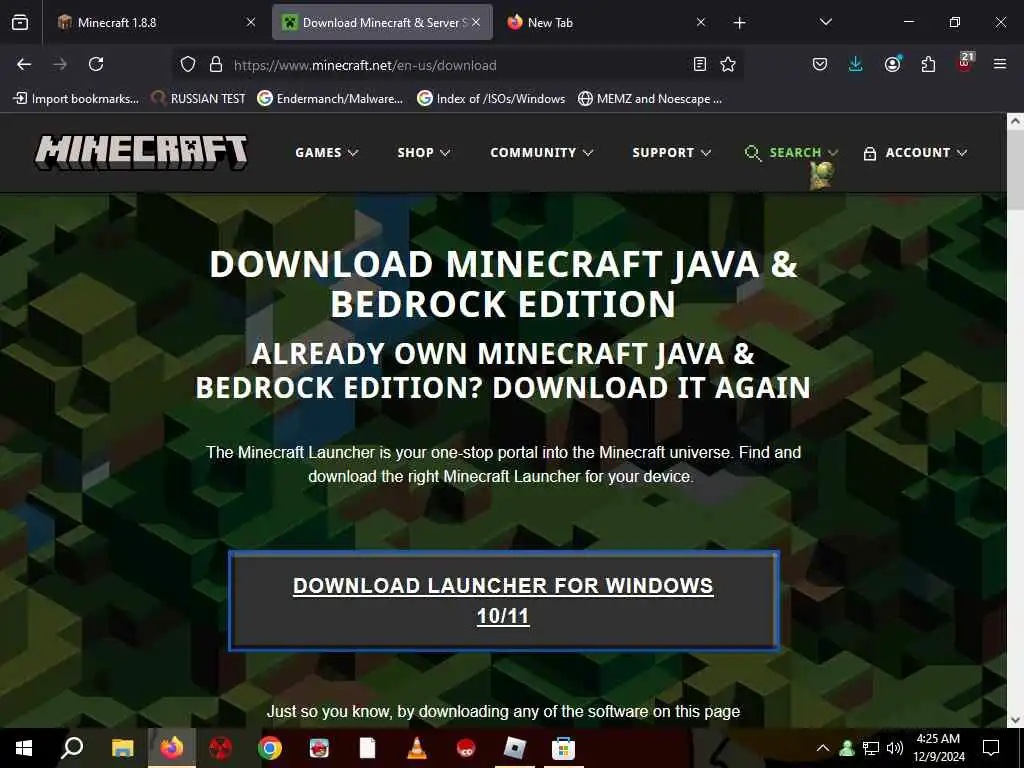Open the Firefox account icon

pos(892,64)
